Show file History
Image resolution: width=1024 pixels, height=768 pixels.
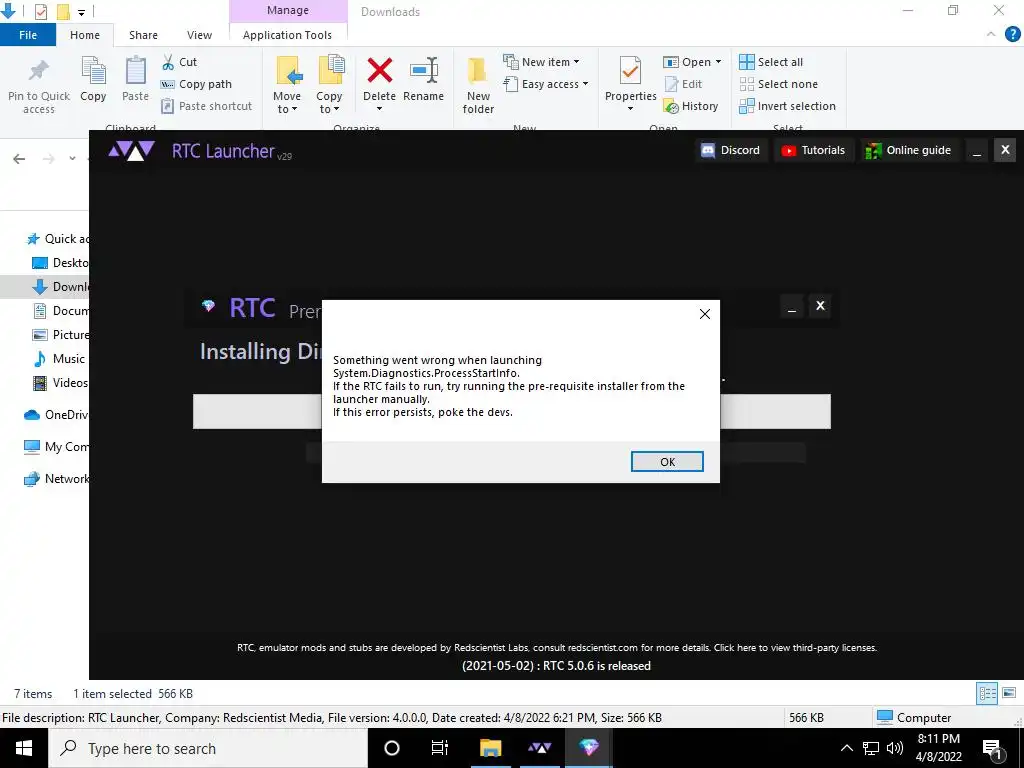(x=690, y=106)
